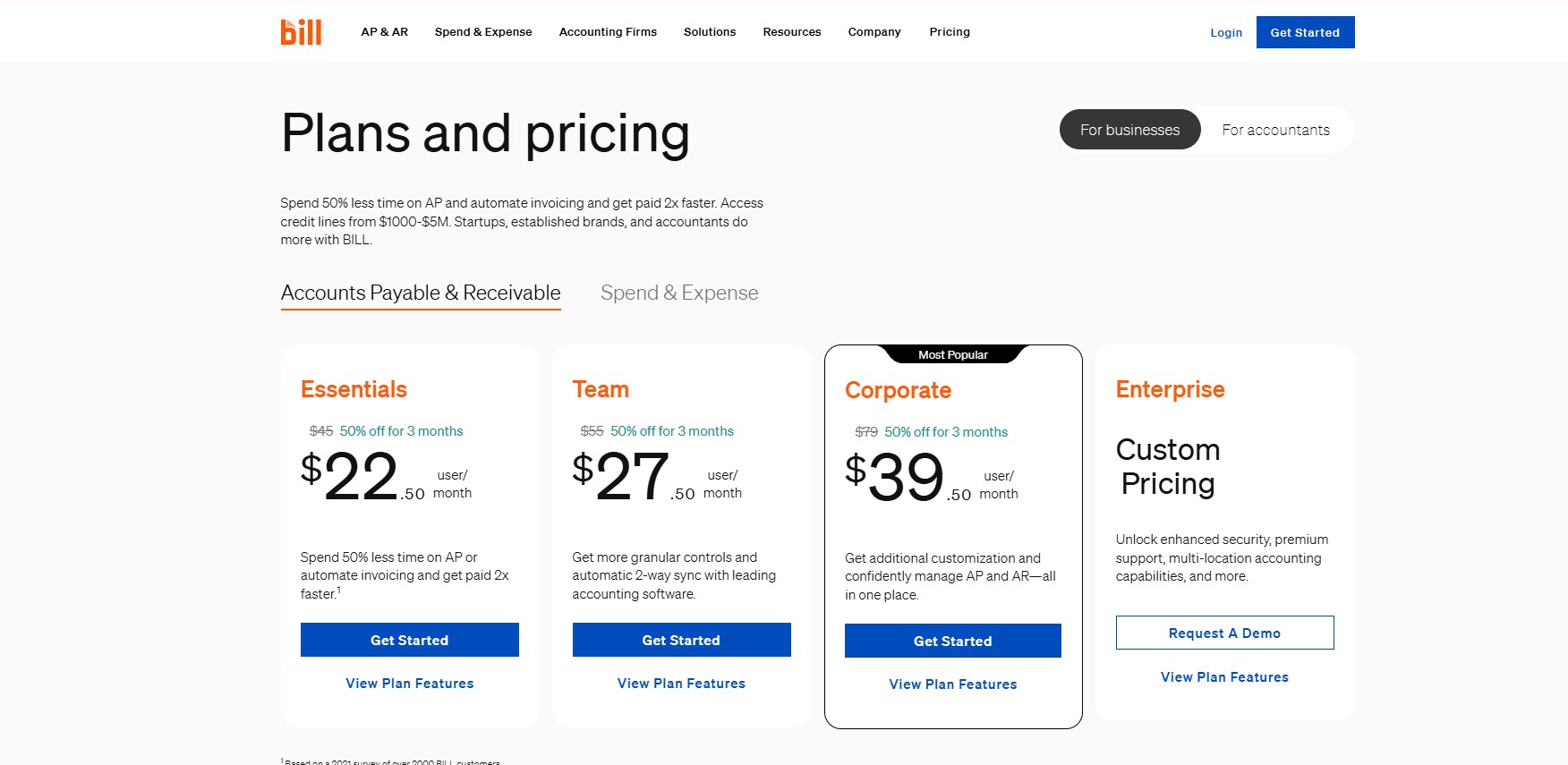Get started with Team plan

681,640
